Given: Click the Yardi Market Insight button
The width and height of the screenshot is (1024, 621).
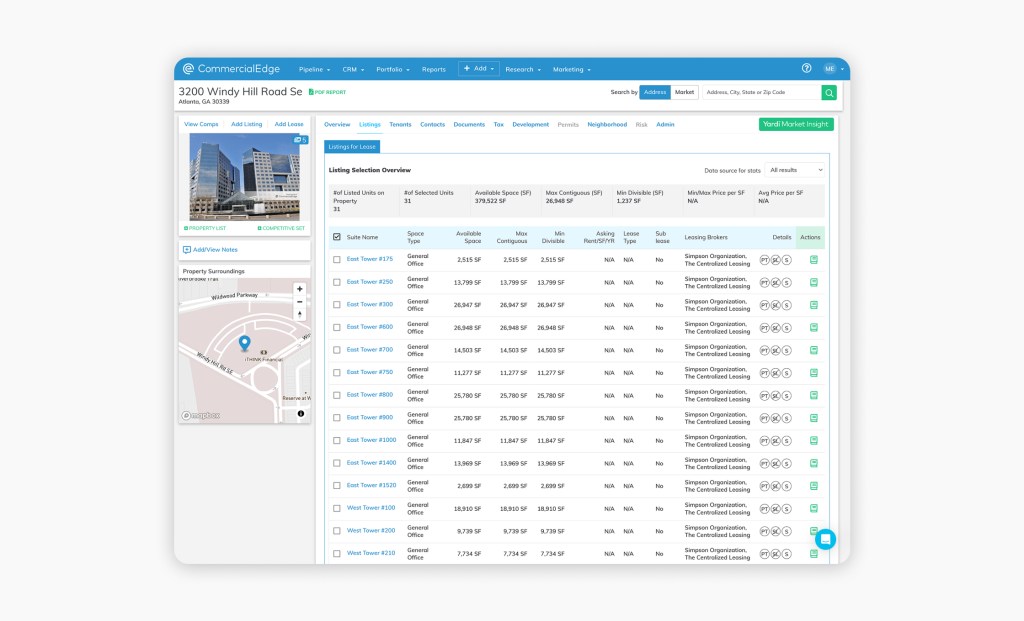Looking at the screenshot, I should tap(796, 124).
